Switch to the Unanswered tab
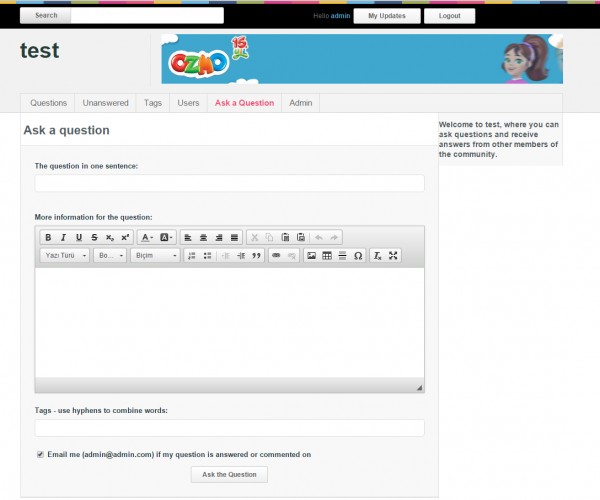 (105, 103)
